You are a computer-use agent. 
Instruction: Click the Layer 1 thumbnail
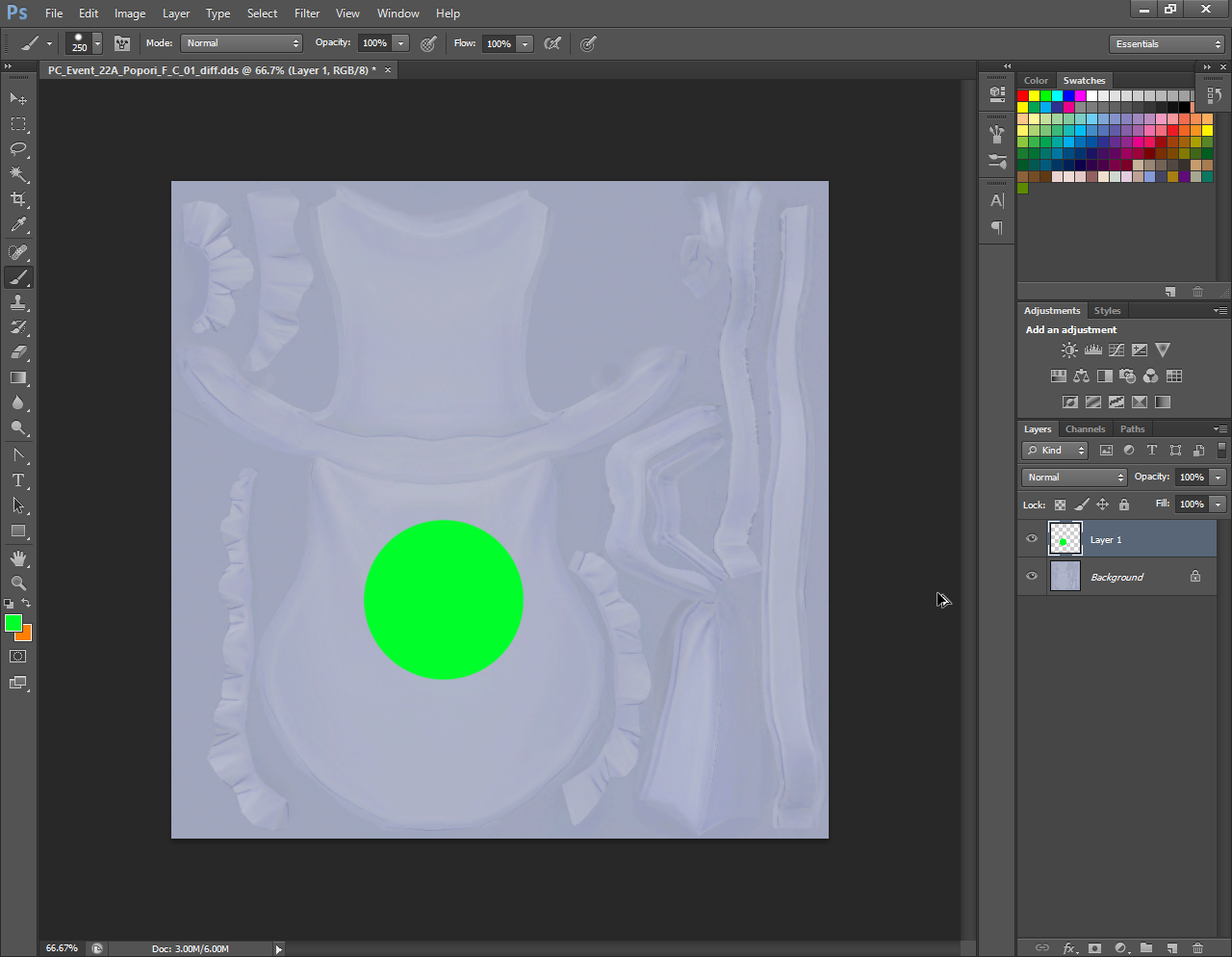1065,539
